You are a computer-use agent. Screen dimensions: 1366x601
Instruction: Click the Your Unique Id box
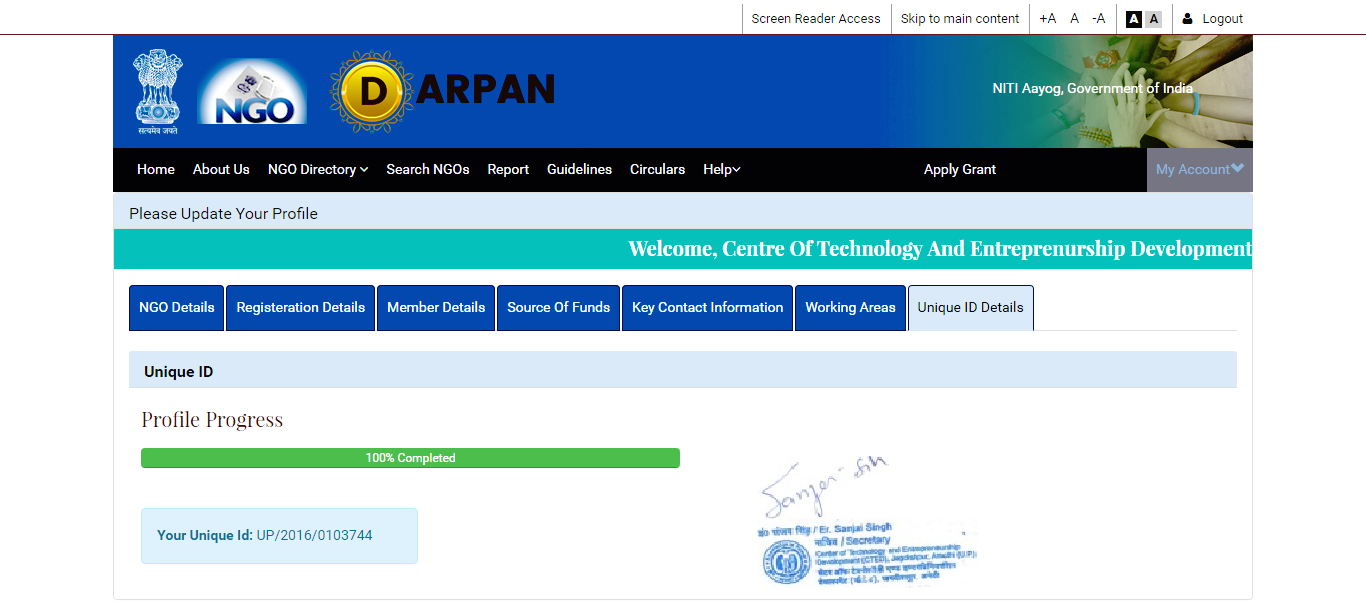279,536
